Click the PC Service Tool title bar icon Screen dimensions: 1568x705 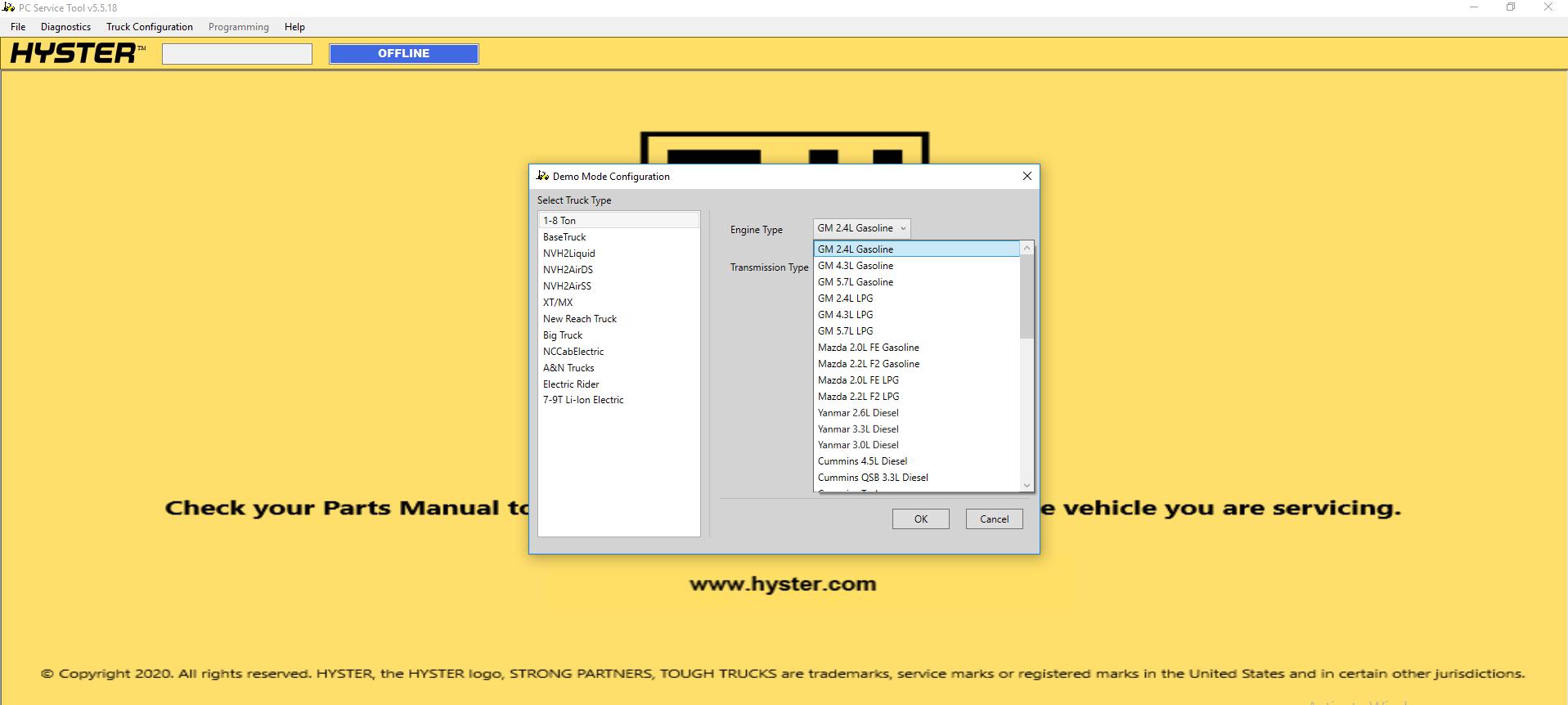(x=9, y=7)
